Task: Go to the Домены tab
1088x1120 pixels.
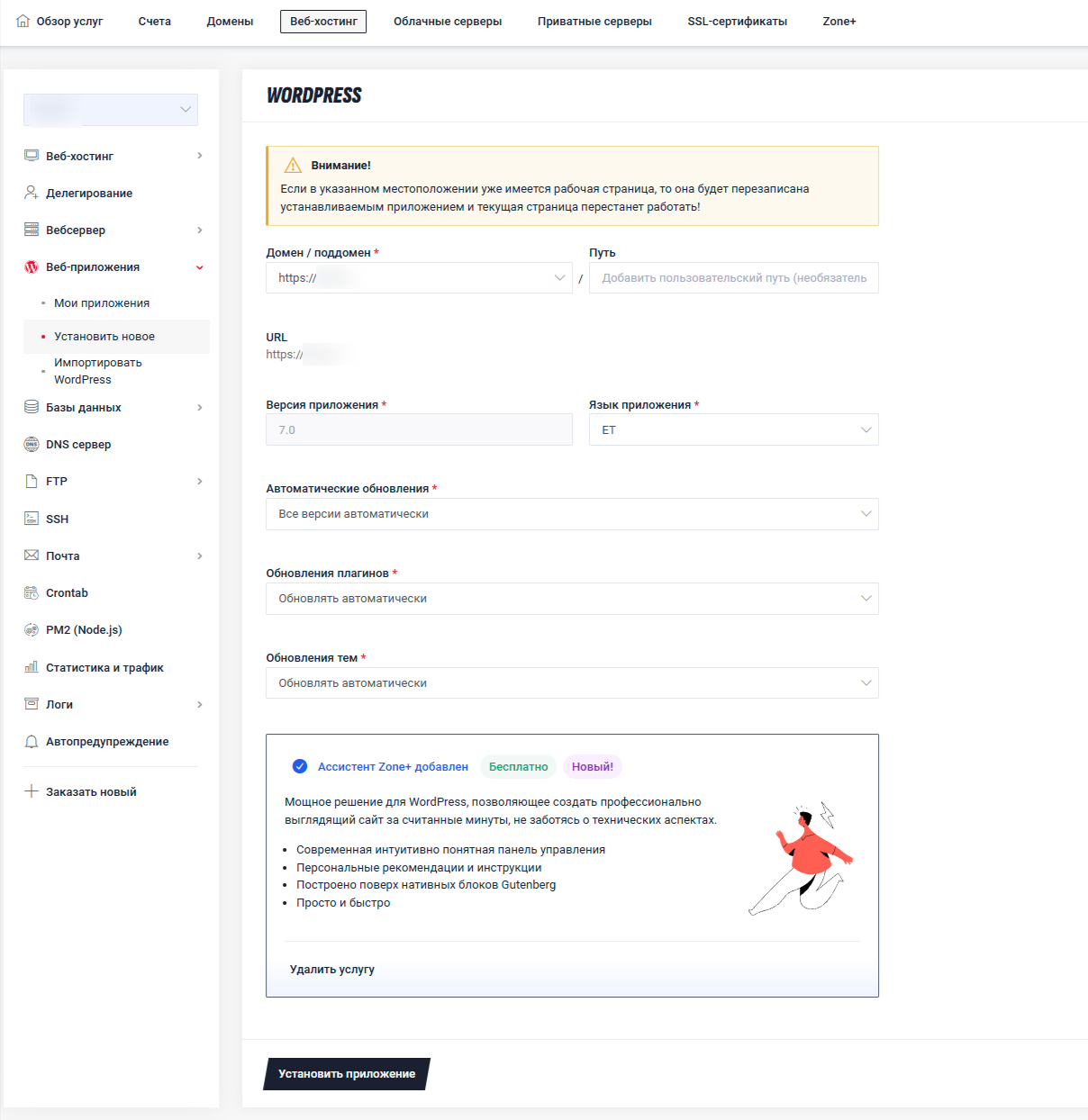Action: click(230, 21)
